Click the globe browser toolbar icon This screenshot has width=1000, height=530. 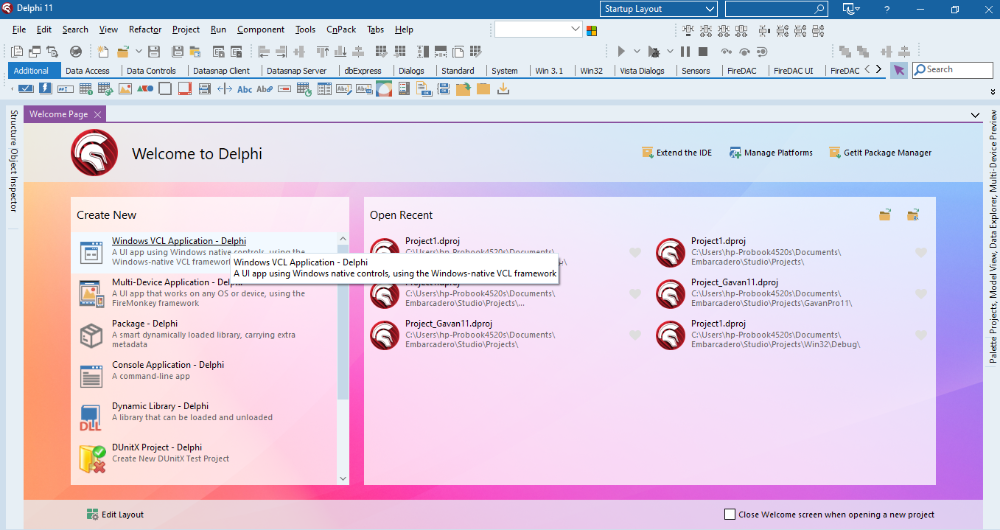[x=76, y=52]
